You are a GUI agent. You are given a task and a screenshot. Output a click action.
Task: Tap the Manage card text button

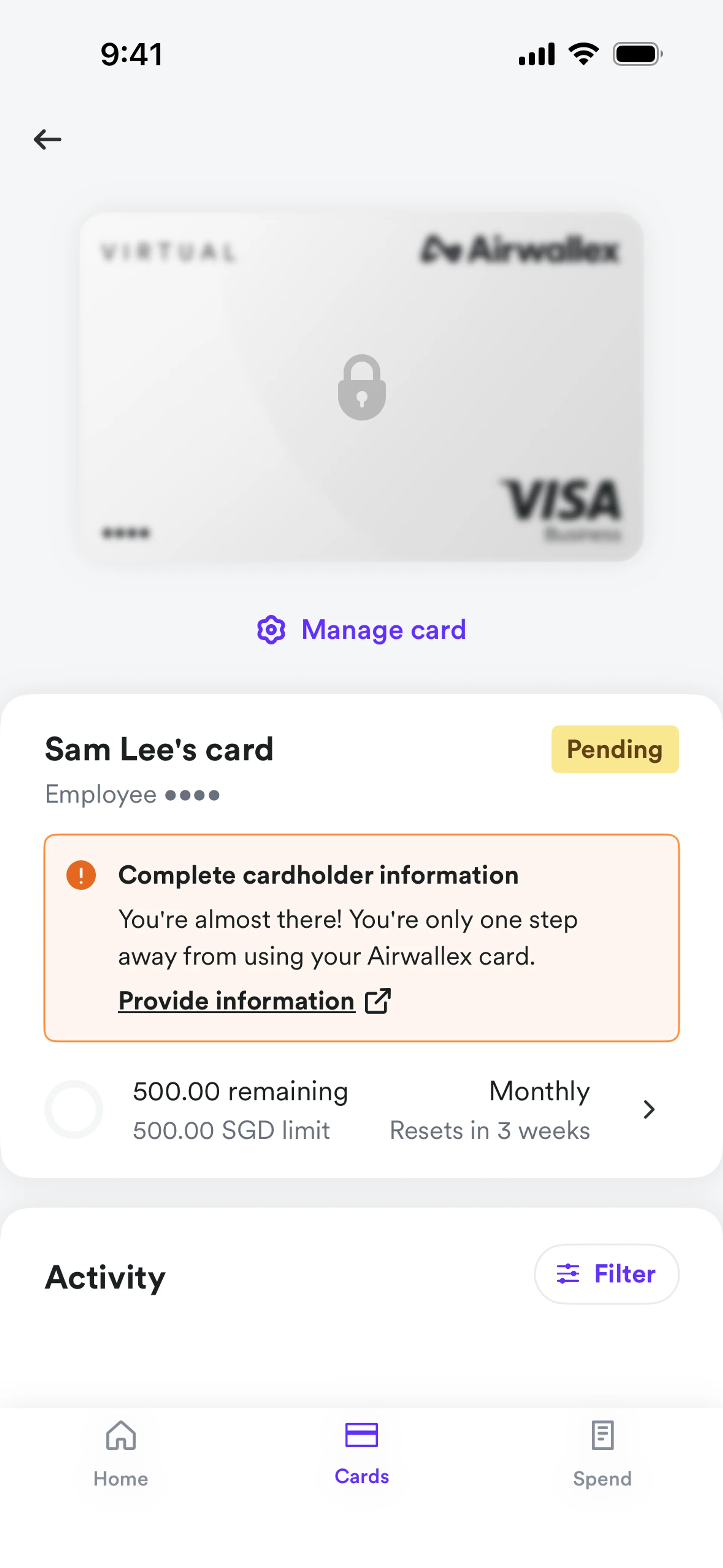tap(383, 630)
